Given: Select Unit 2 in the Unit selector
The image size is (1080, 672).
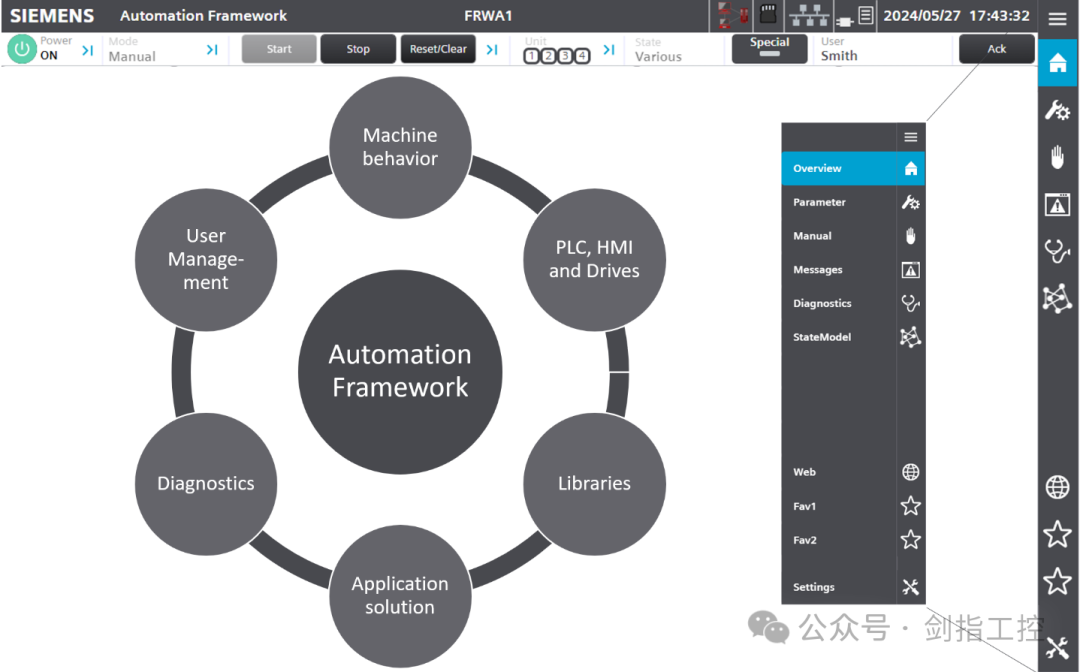Looking at the screenshot, I should pos(548,56).
